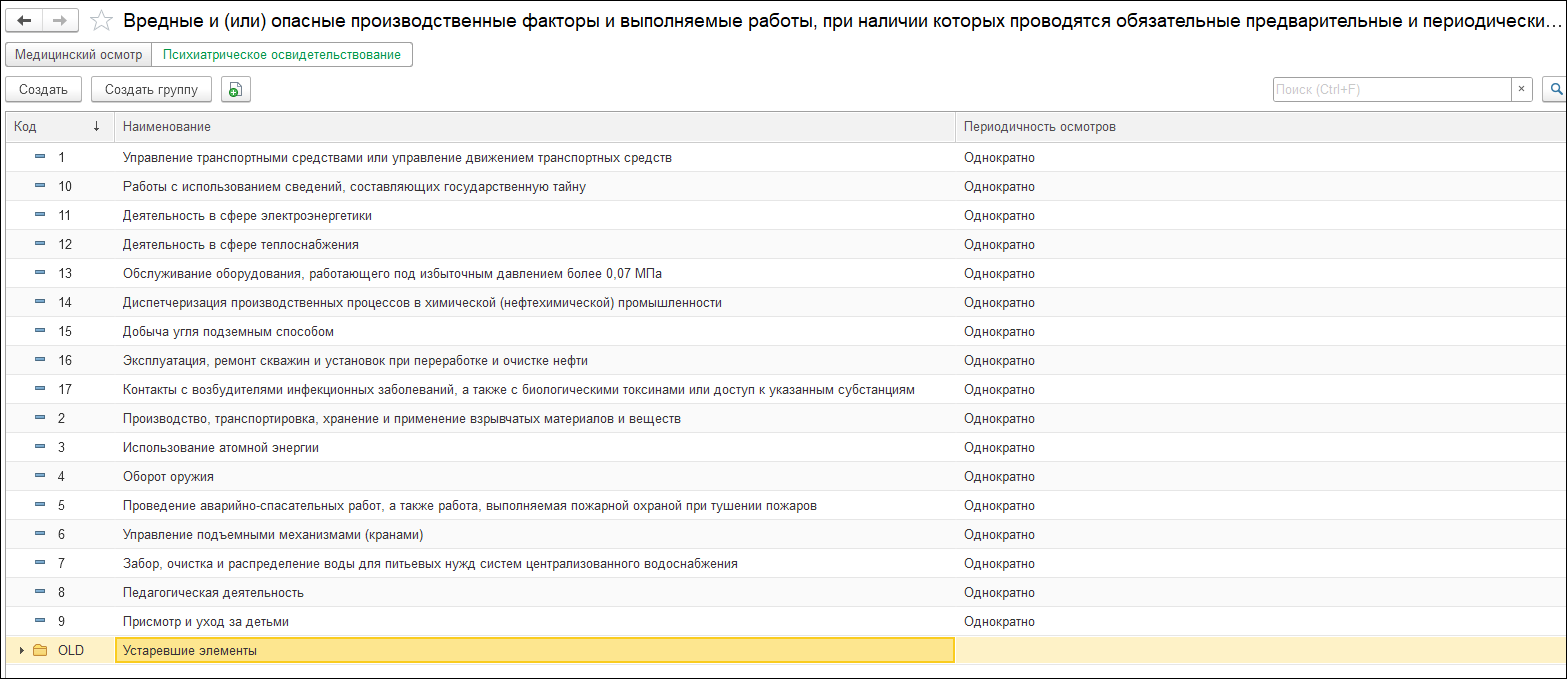Viewport: 1568px width, 680px height.
Task: Go forward with the right arrow button
Action: tap(60, 20)
